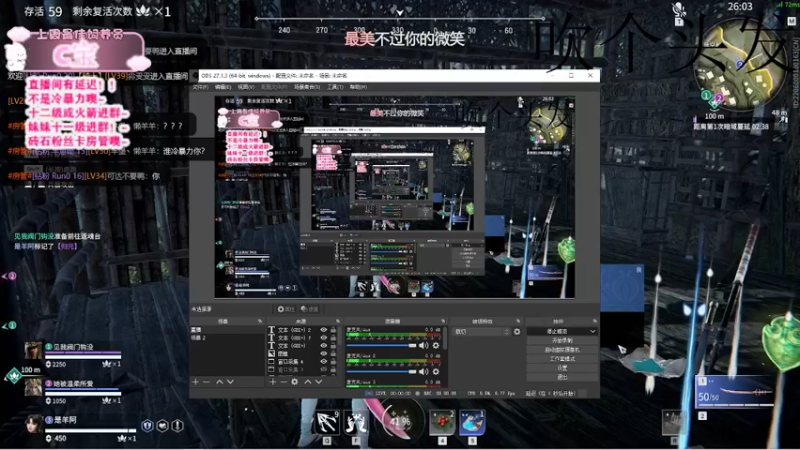Screen dimensions: 800x450
Task: Select 场景 2 in the Scenes list
Action: click(227, 338)
